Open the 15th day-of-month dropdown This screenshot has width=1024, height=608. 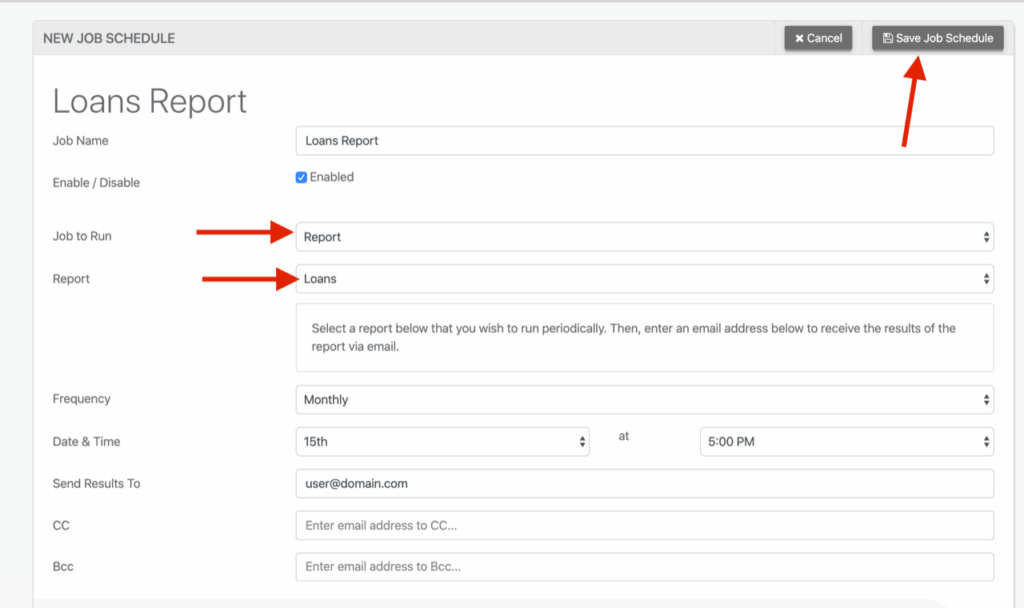440,441
